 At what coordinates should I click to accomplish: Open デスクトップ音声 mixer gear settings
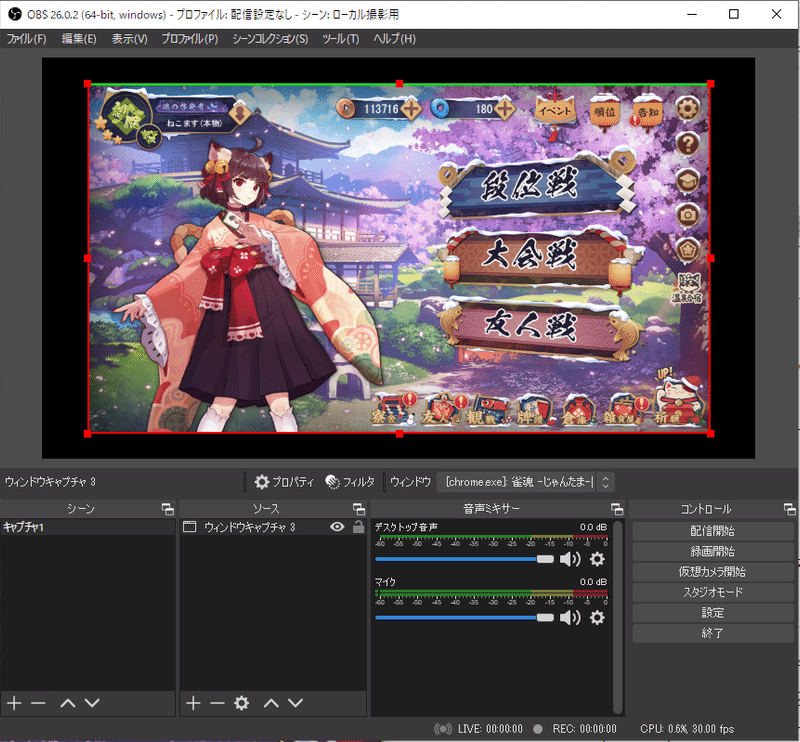pos(597,559)
